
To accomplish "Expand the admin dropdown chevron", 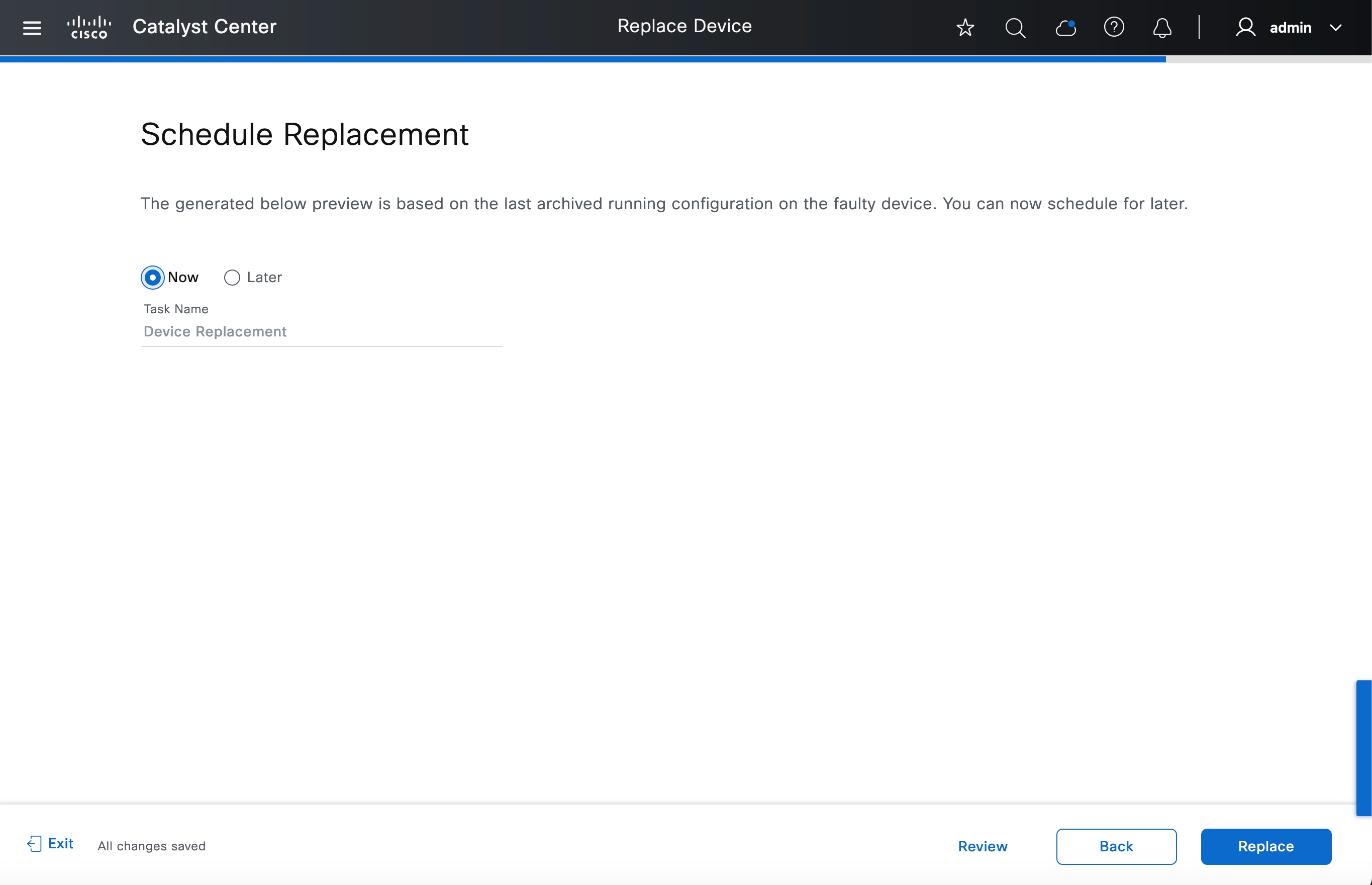I will click(1336, 28).
